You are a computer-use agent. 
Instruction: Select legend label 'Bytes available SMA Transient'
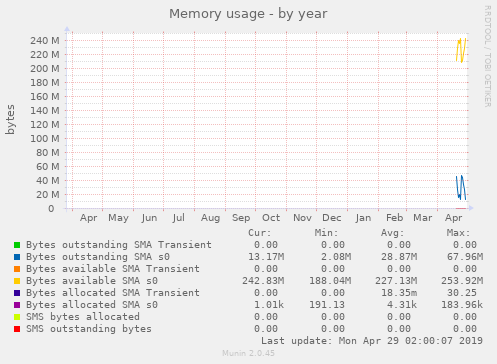tap(113, 269)
